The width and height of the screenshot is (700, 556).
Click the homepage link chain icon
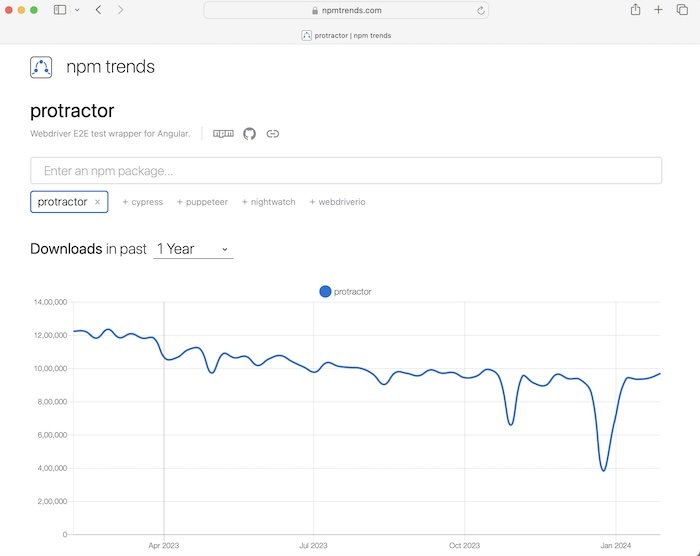coord(272,133)
